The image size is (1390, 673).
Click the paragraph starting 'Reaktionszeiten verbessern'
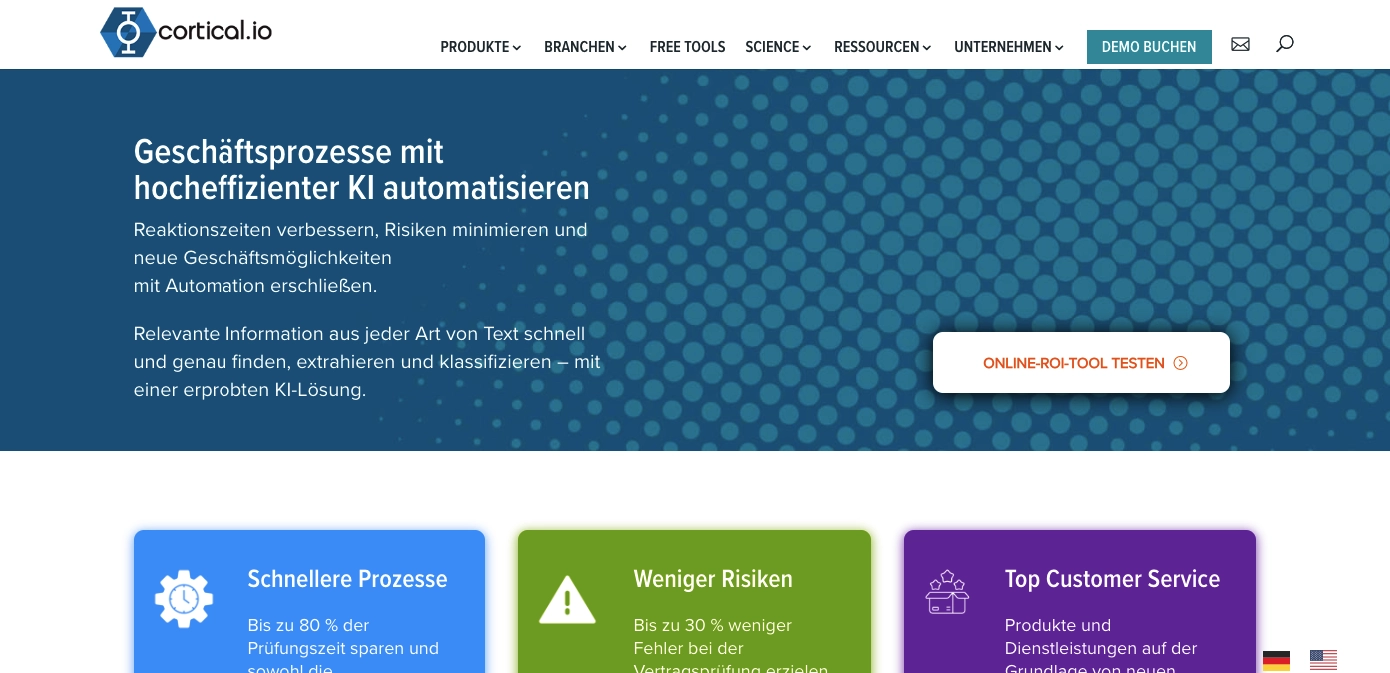click(x=361, y=257)
